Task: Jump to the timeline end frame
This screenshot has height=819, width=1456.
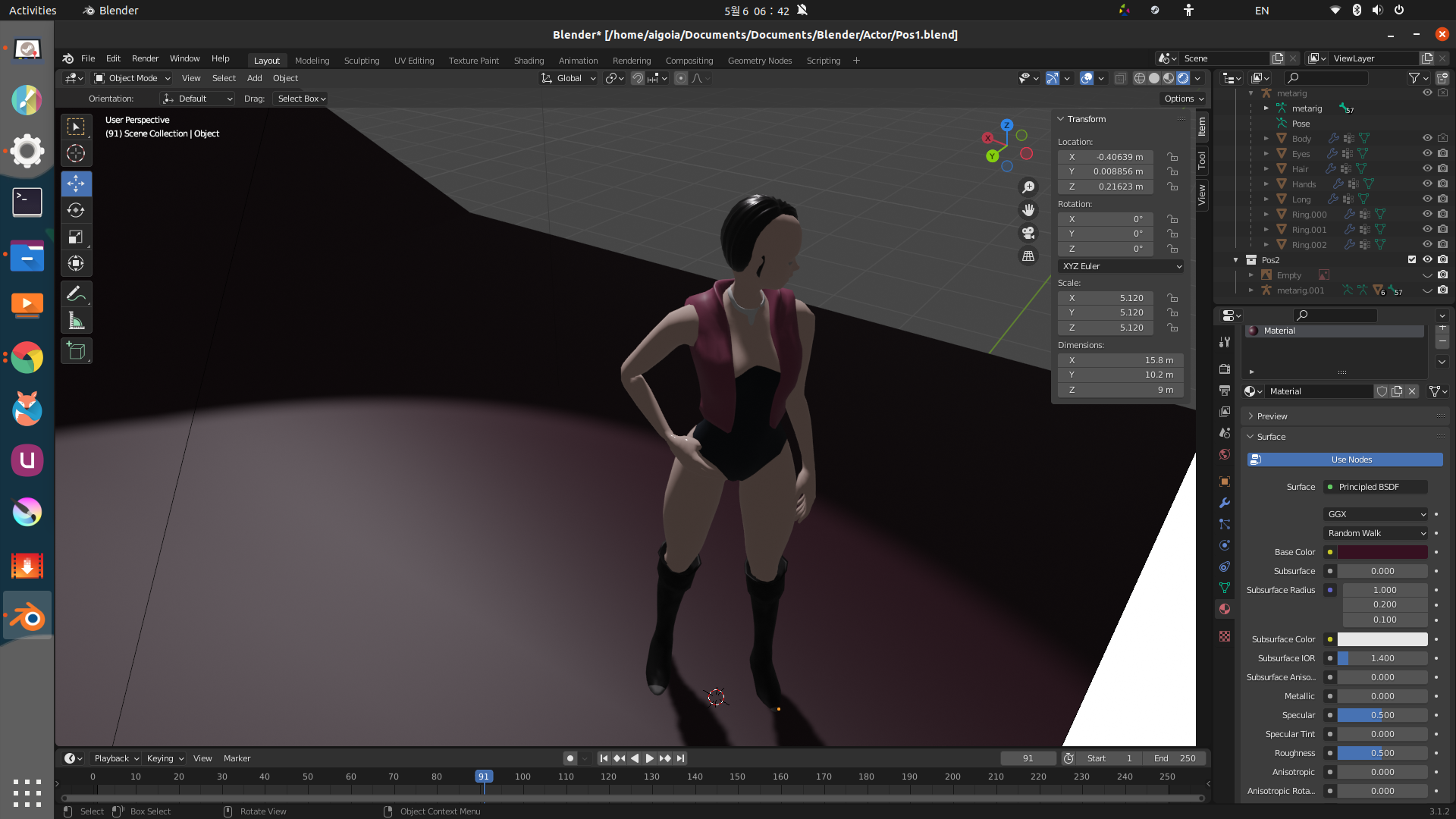Action: coord(680,758)
